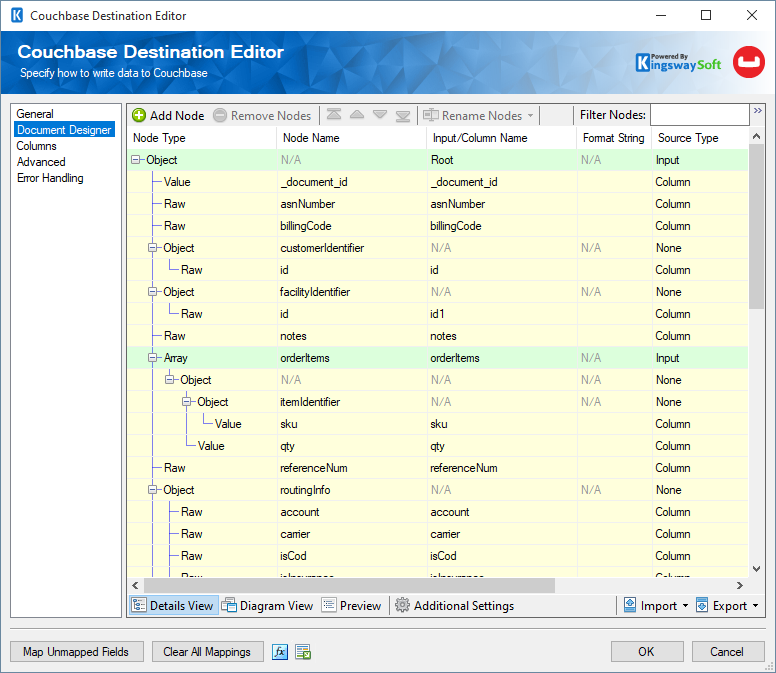This screenshot has height=673, width=776.
Task: Click the Cancel button
Action: click(728, 652)
